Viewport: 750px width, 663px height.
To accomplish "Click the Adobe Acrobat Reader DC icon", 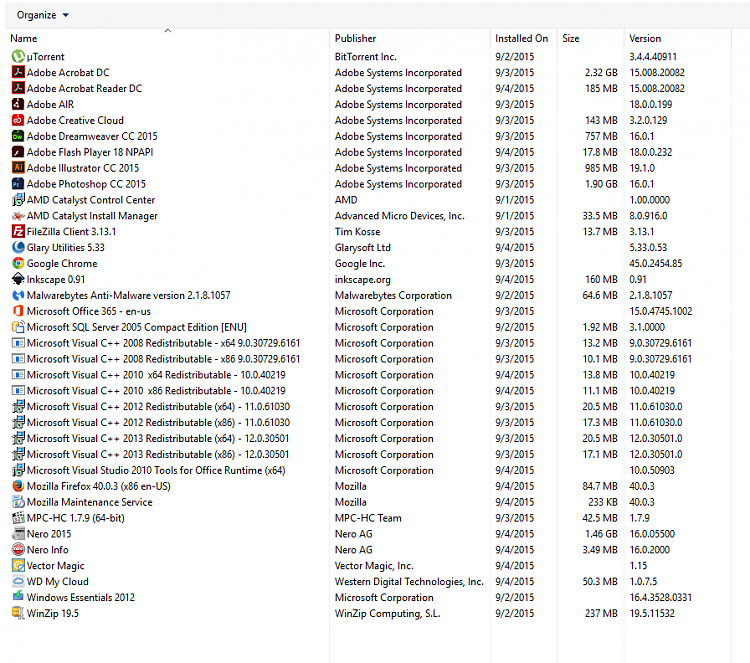I will pos(18,88).
